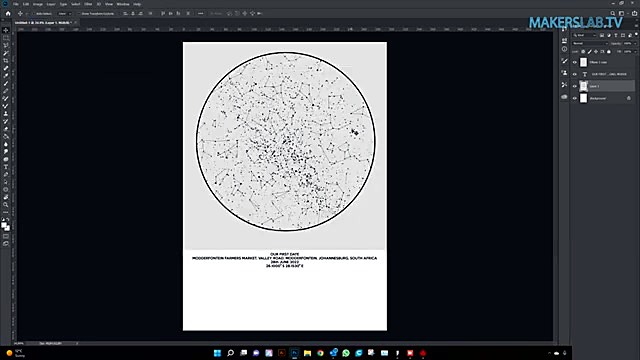Click the background color swatch

point(7,228)
